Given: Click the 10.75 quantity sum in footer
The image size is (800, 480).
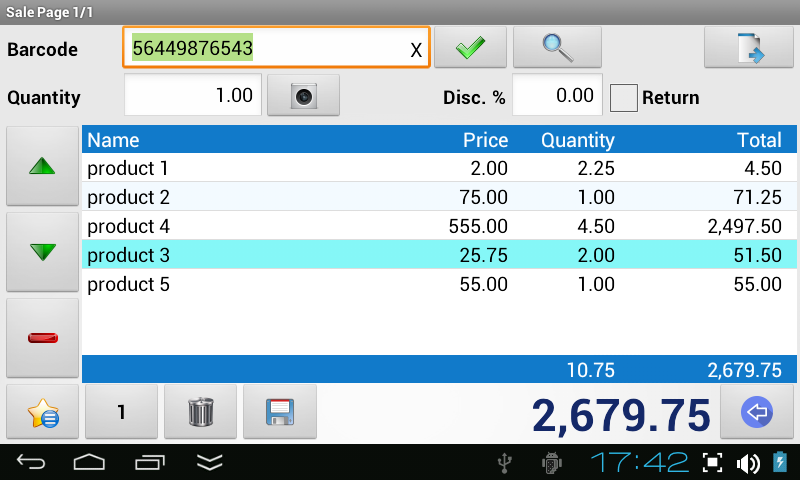Looking at the screenshot, I should pos(591,370).
